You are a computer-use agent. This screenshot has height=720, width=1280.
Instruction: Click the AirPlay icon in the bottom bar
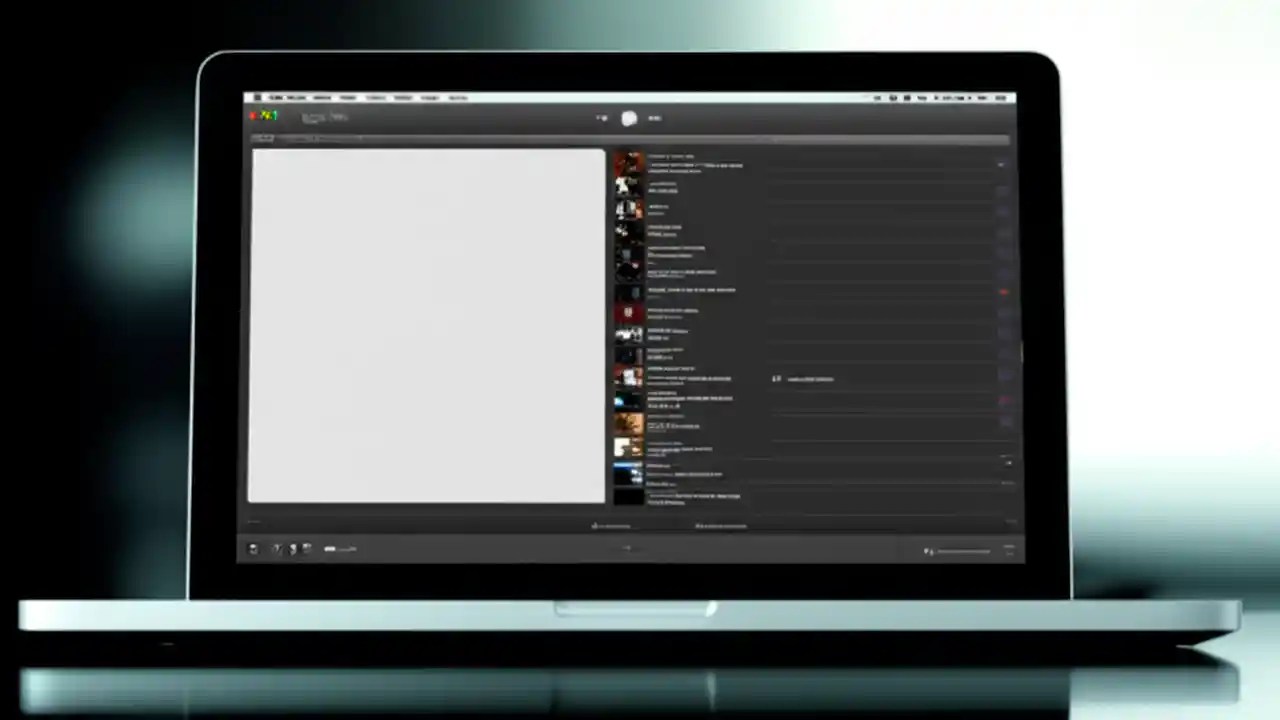coord(253,548)
